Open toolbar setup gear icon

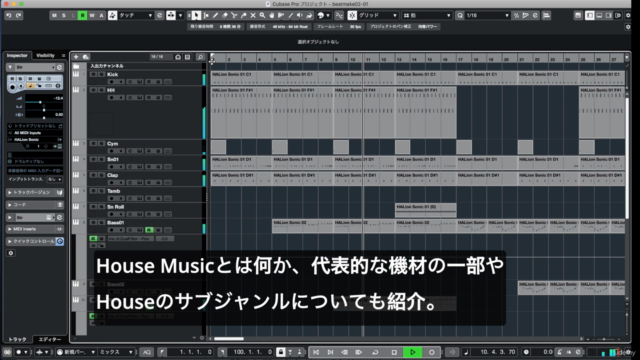tap(628, 16)
